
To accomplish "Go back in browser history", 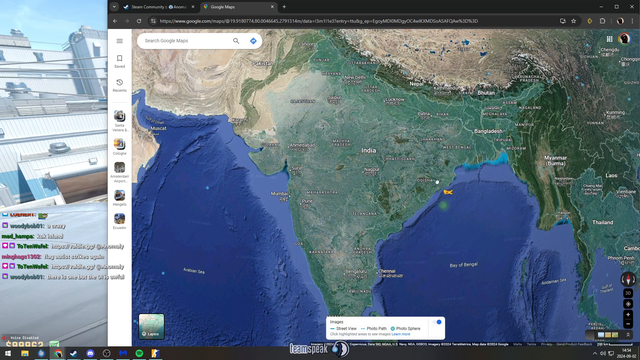I will click(x=115, y=21).
